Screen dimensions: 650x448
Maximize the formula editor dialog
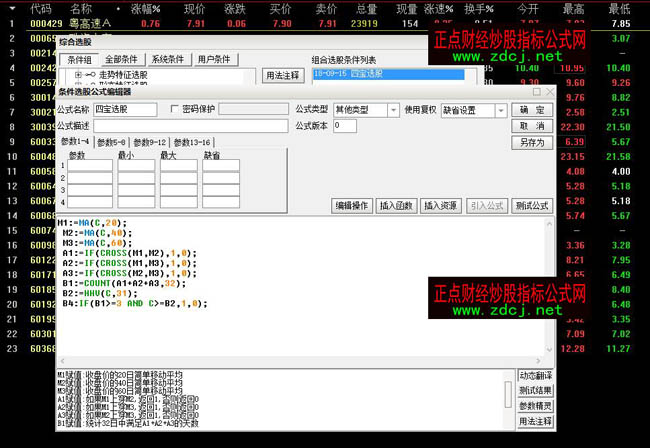pos(537,92)
